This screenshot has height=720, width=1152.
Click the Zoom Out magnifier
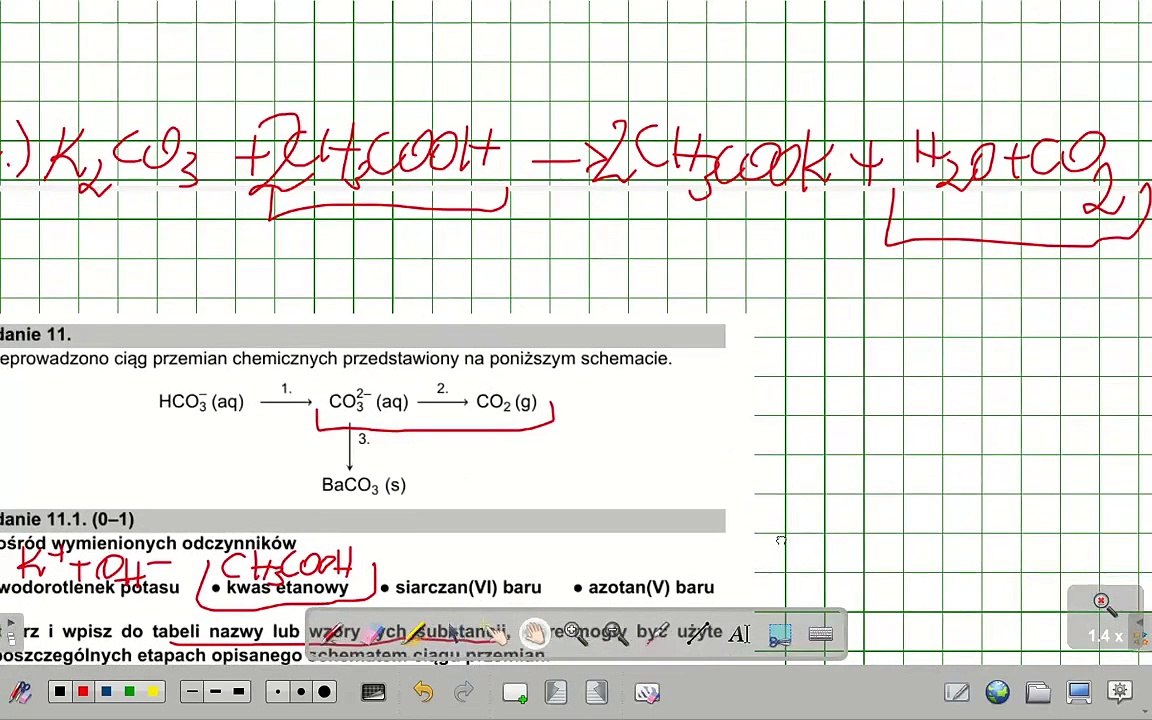pos(616,633)
